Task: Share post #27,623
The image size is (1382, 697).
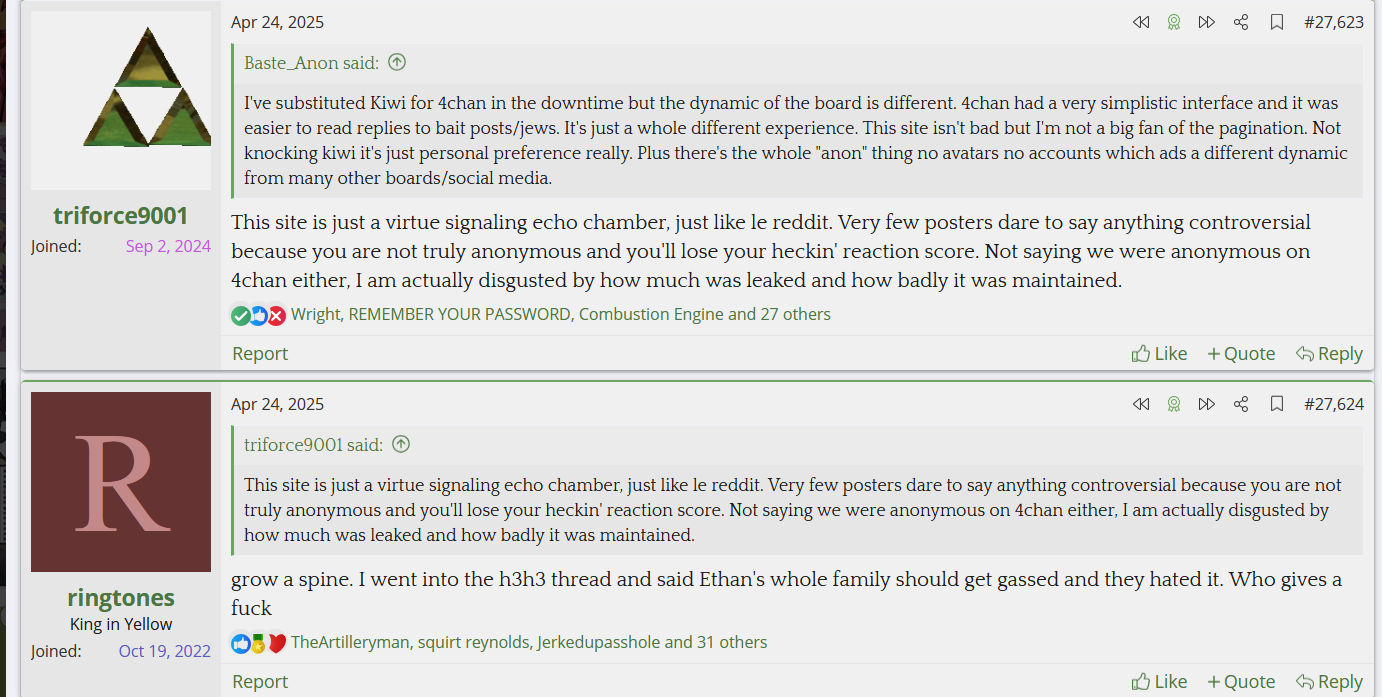Action: tap(1241, 22)
